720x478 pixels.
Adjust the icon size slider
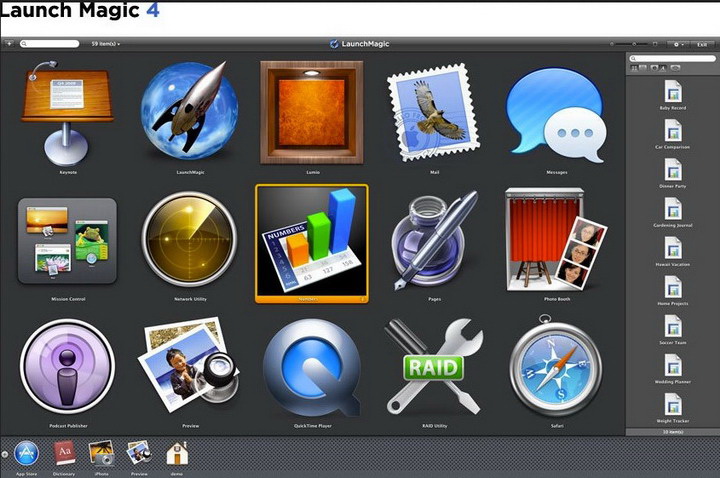click(634, 44)
